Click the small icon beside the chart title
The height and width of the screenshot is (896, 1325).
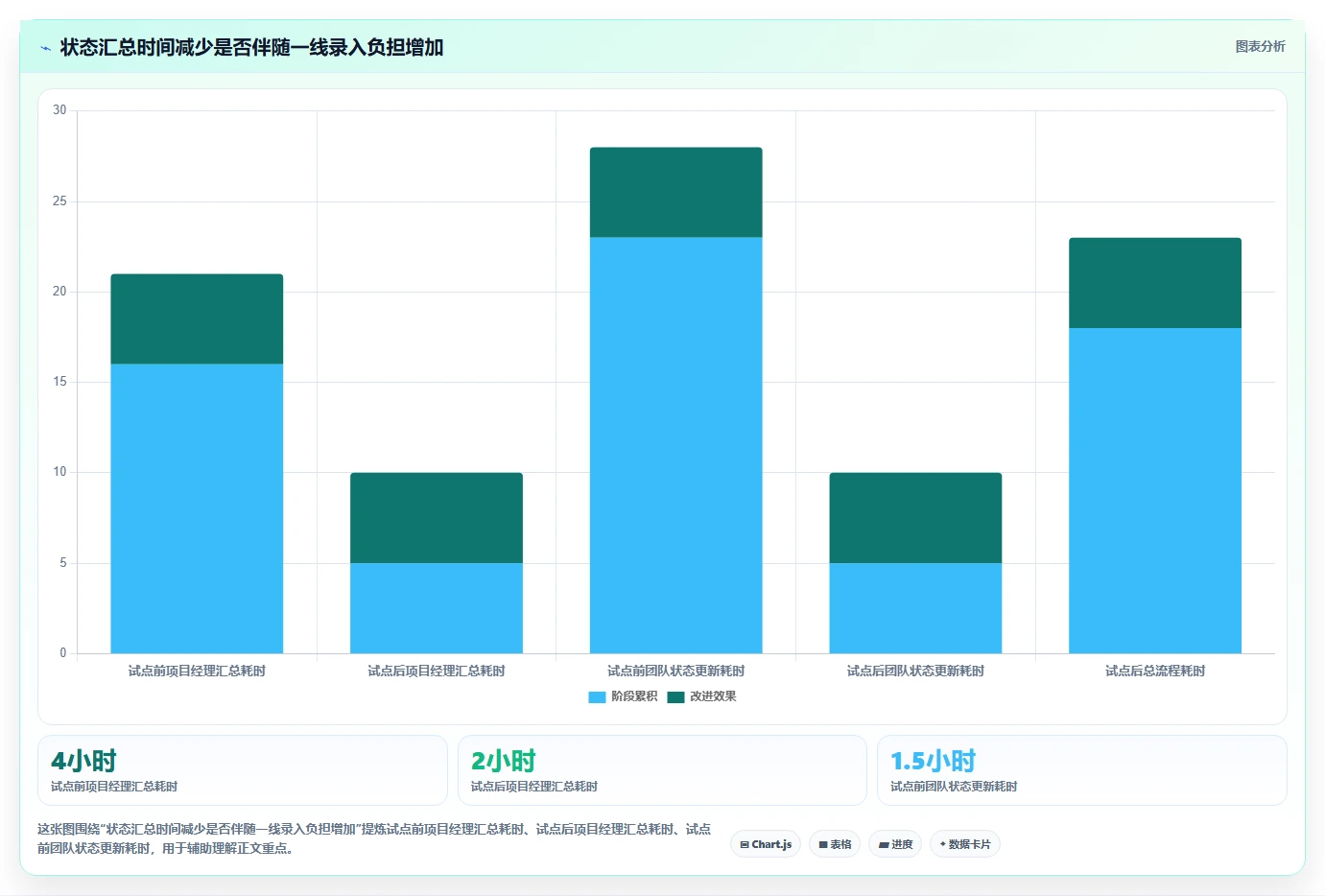[45, 48]
